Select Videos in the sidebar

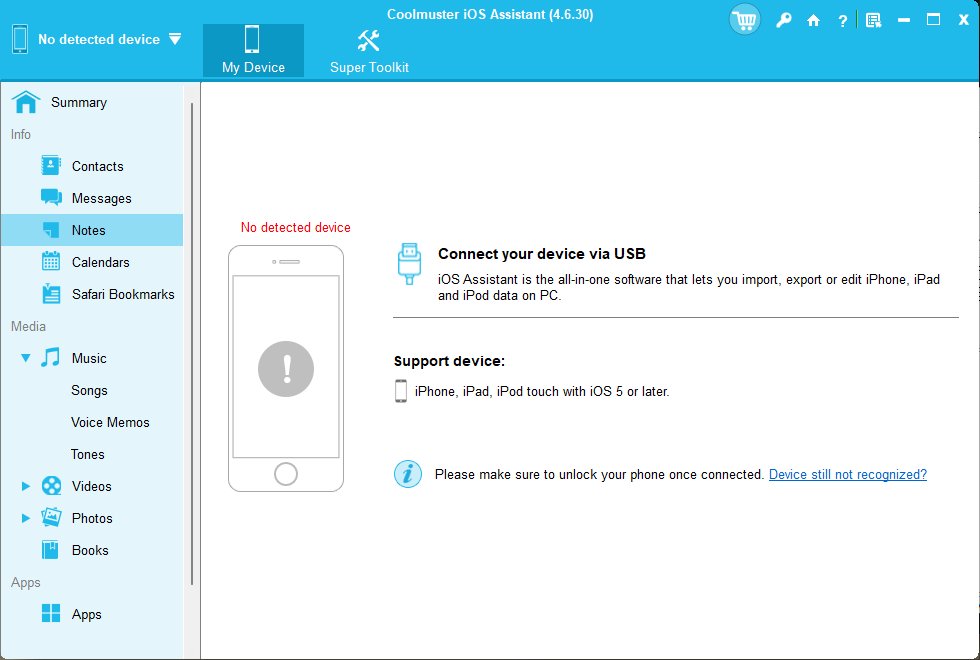(x=92, y=486)
